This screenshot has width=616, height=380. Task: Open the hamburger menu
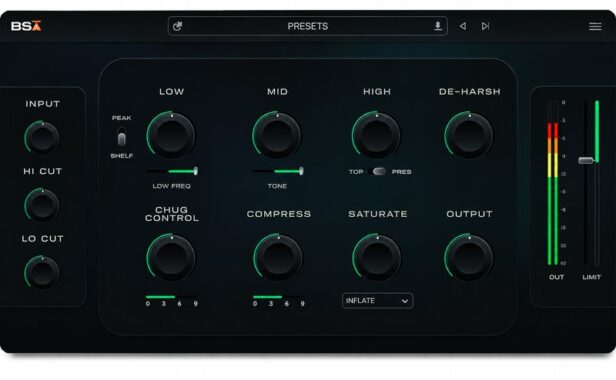tap(595, 26)
